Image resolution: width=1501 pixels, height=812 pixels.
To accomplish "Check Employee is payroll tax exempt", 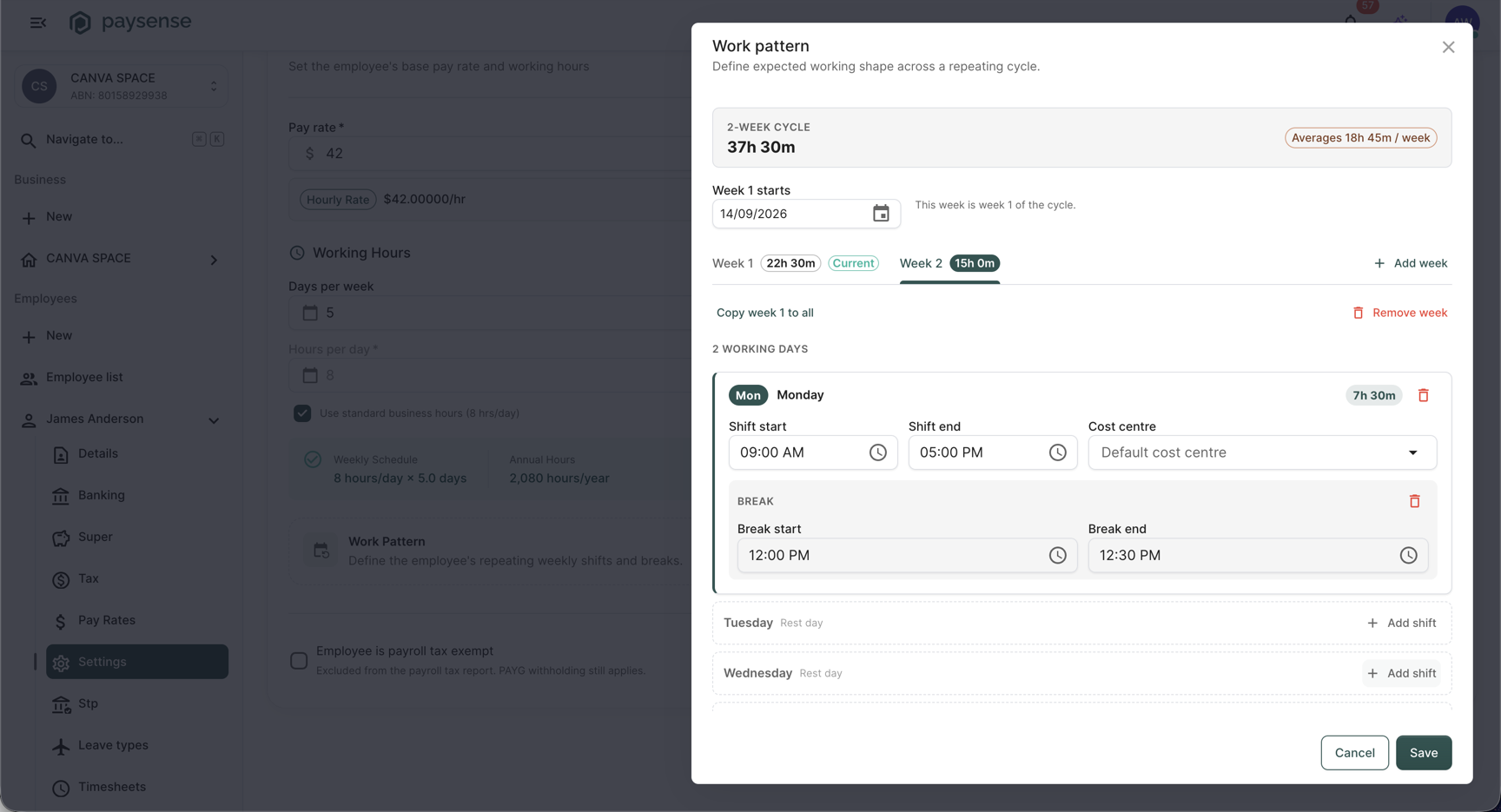I will (299, 661).
